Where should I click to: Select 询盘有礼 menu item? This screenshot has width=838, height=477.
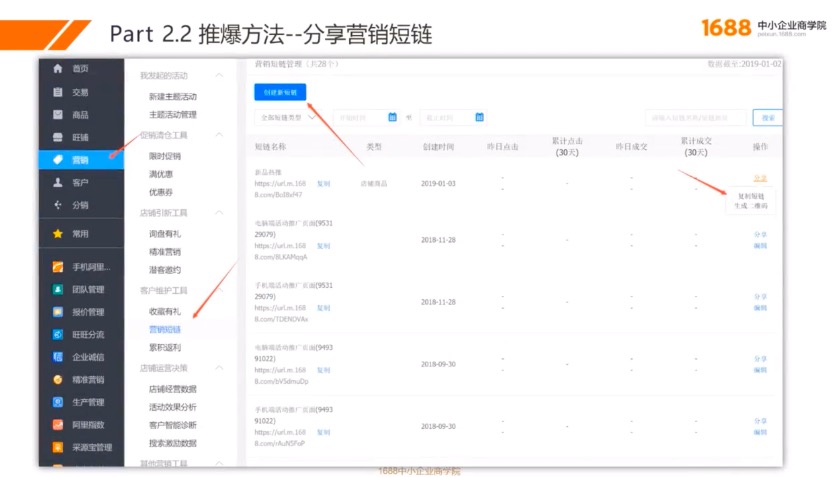pyautogui.click(x=165, y=233)
